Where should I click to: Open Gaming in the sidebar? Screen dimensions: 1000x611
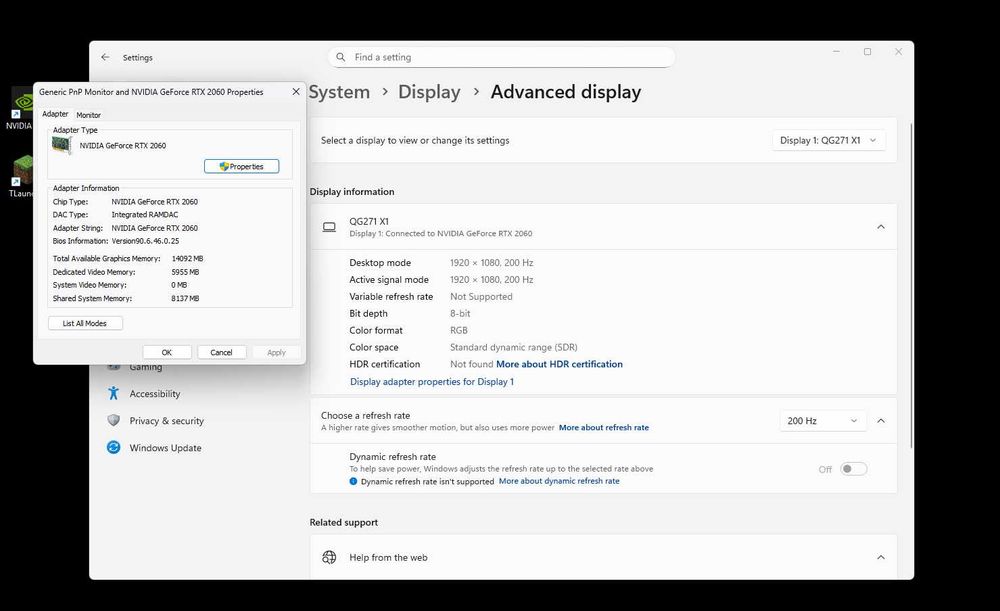[145, 367]
